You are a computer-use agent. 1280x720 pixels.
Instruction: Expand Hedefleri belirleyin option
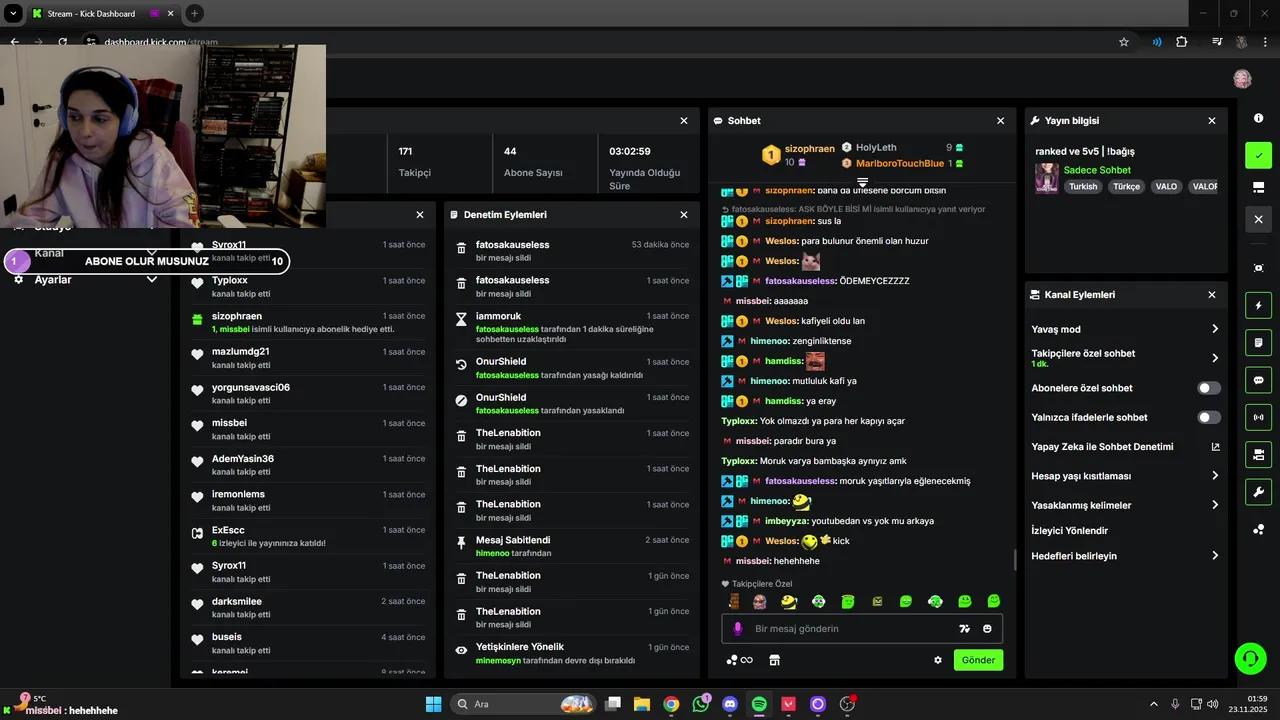(1215, 556)
